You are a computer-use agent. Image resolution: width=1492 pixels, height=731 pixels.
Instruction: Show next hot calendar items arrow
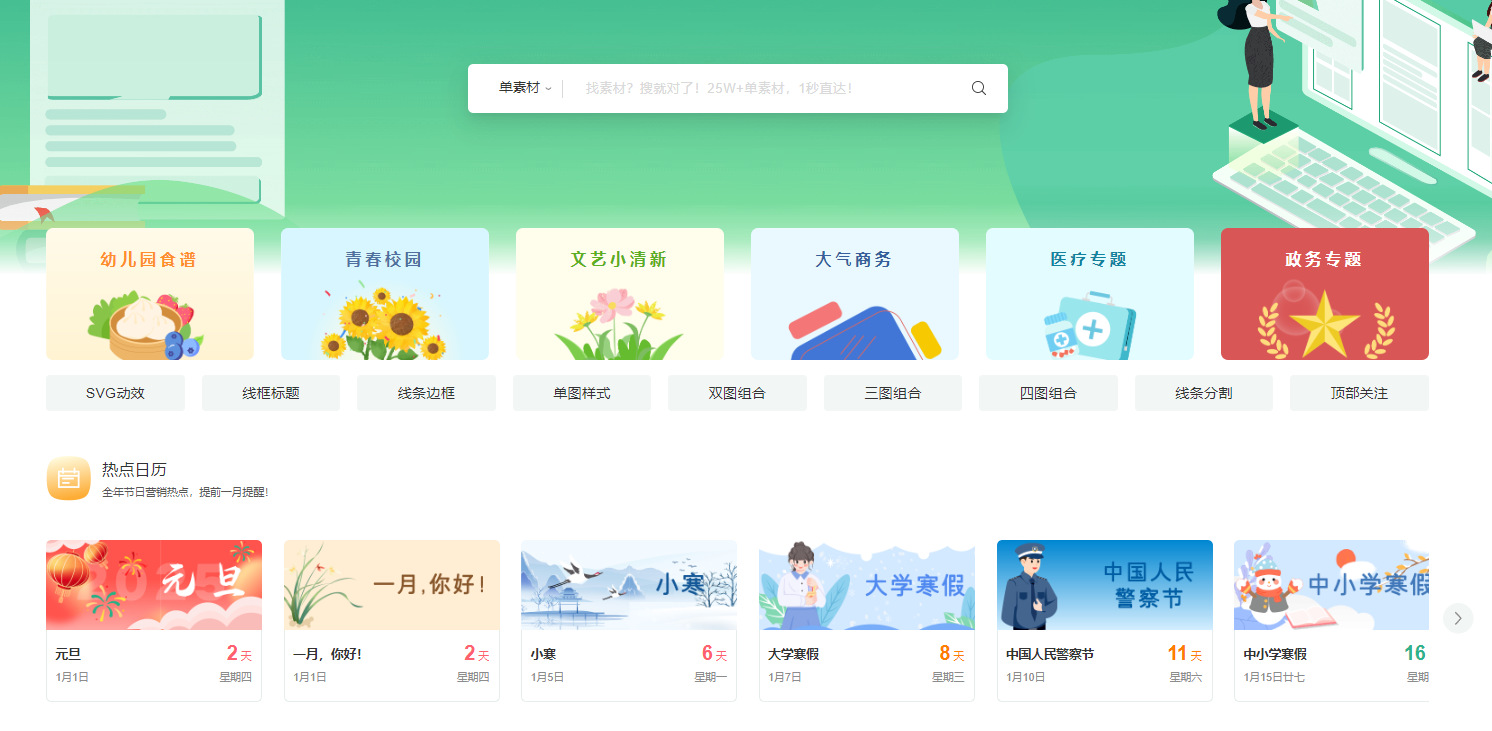click(x=1458, y=618)
